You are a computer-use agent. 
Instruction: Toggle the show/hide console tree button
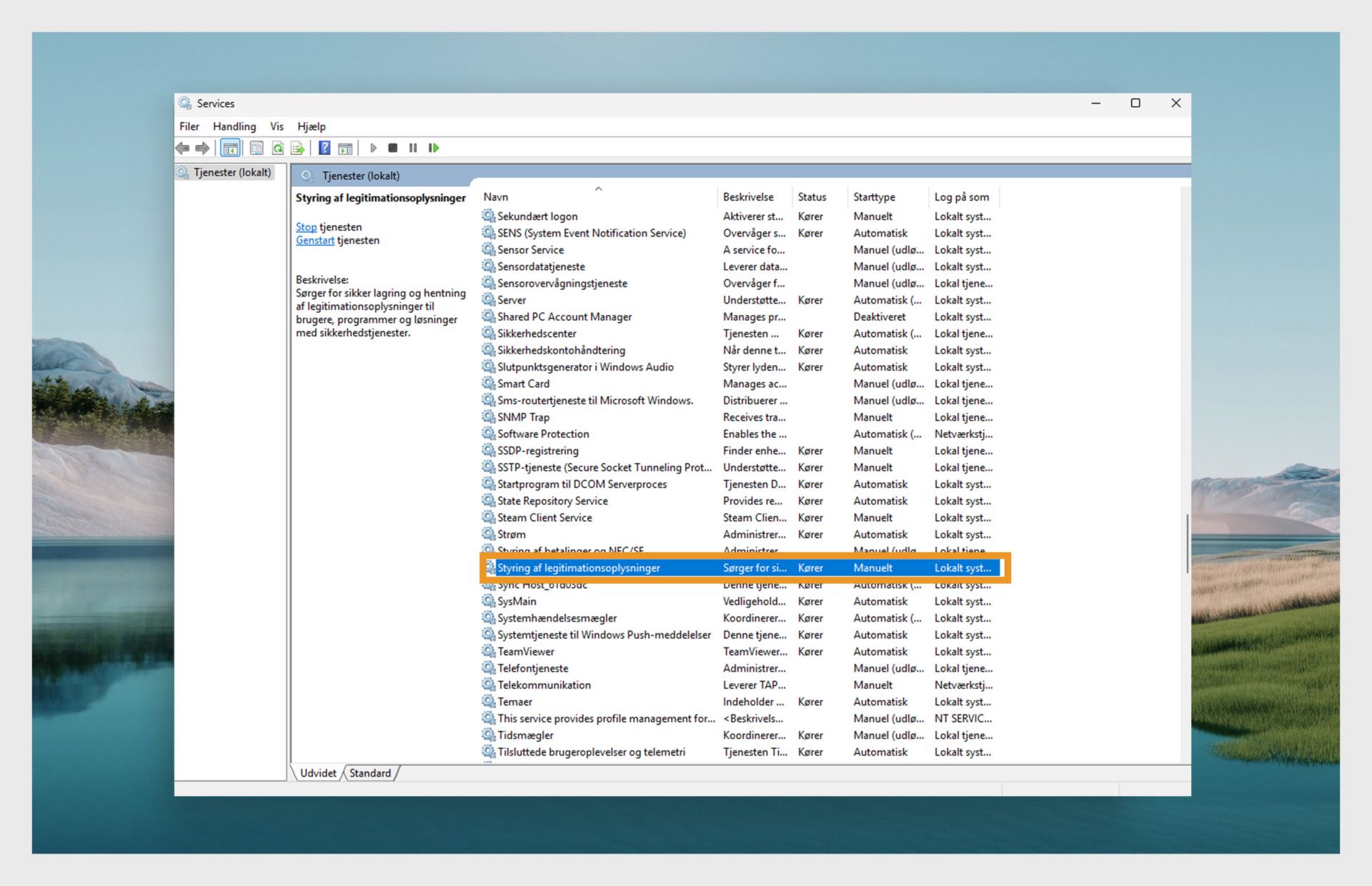coord(230,148)
